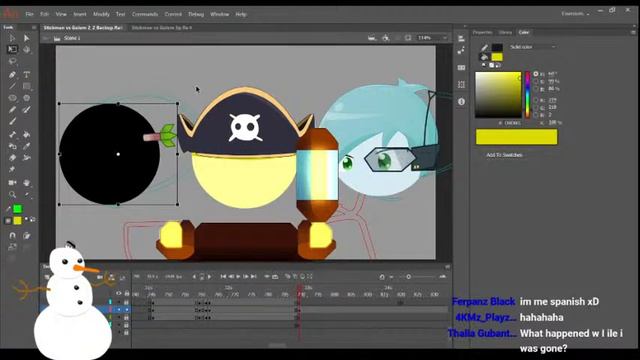Select the Rectangle tool
Viewport: 640px width, 360px height.
click(x=27, y=86)
